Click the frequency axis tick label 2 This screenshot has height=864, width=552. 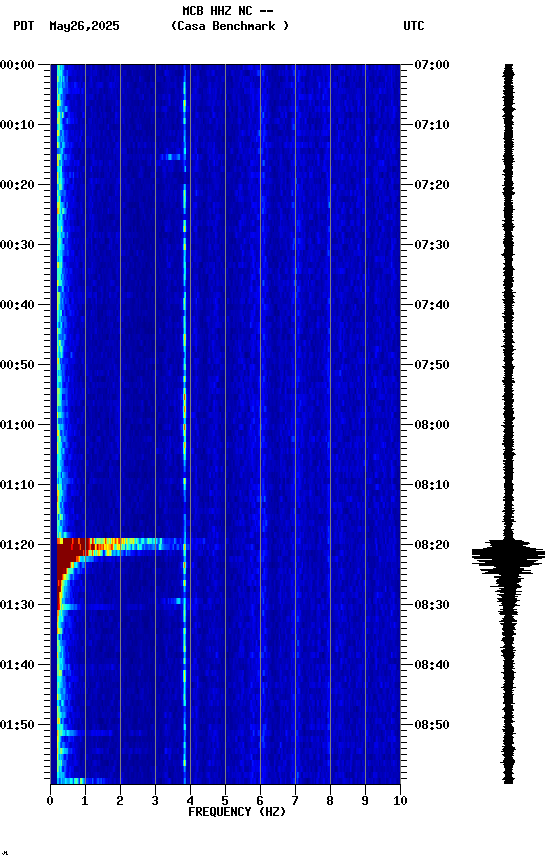[120, 801]
